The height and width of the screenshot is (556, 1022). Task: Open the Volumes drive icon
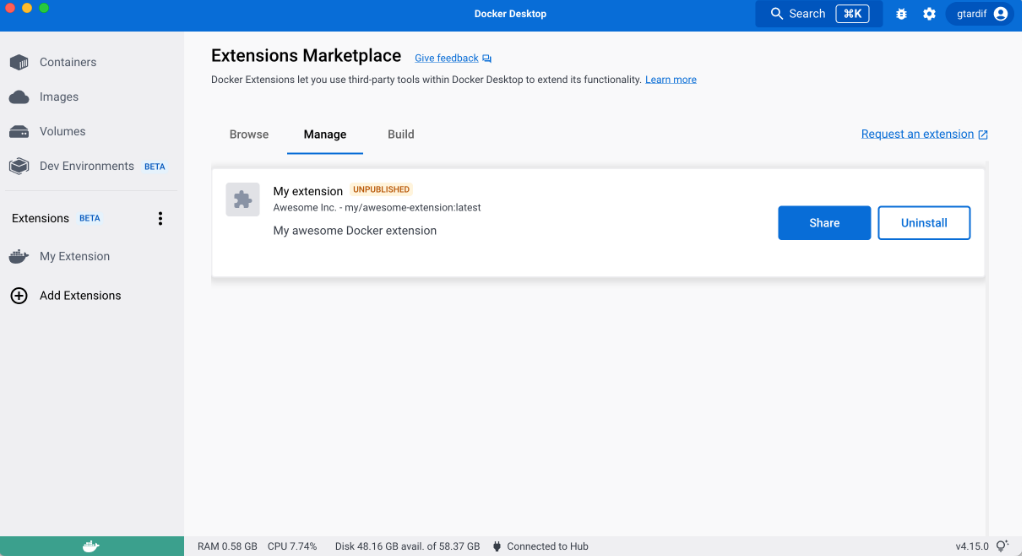coord(19,132)
